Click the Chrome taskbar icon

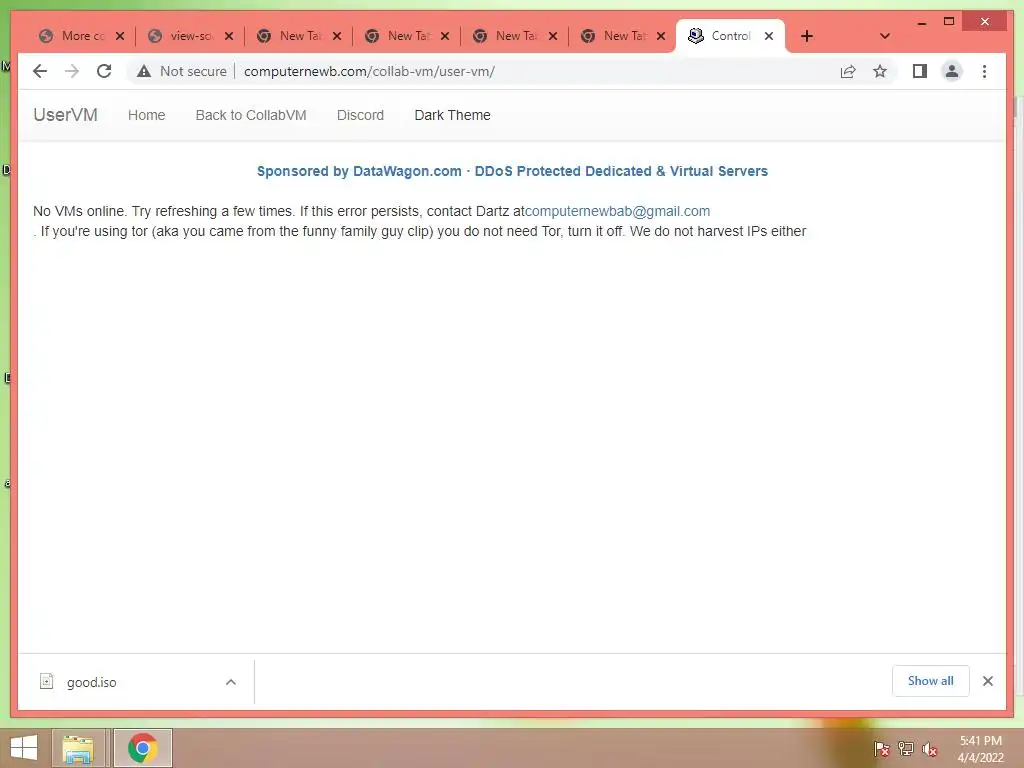coord(142,748)
